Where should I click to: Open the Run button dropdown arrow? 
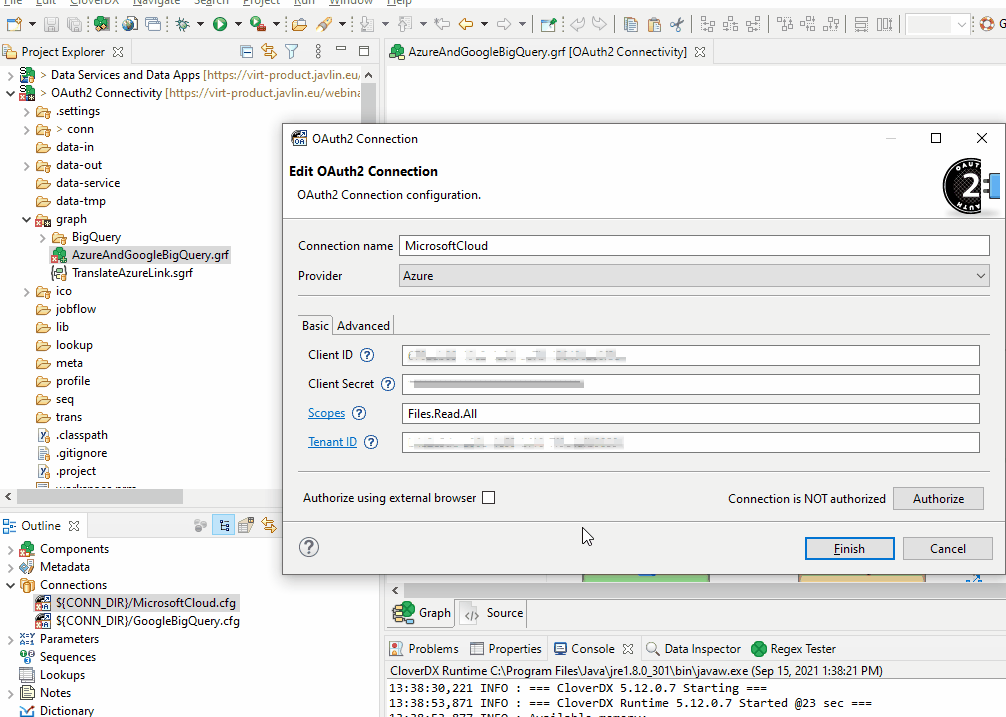(x=238, y=24)
